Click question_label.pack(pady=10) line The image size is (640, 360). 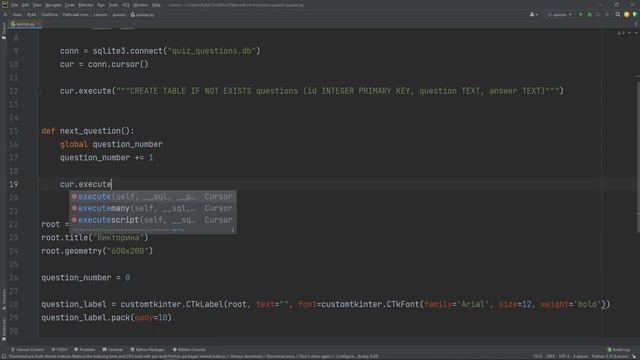pyautogui.click(x=107, y=318)
